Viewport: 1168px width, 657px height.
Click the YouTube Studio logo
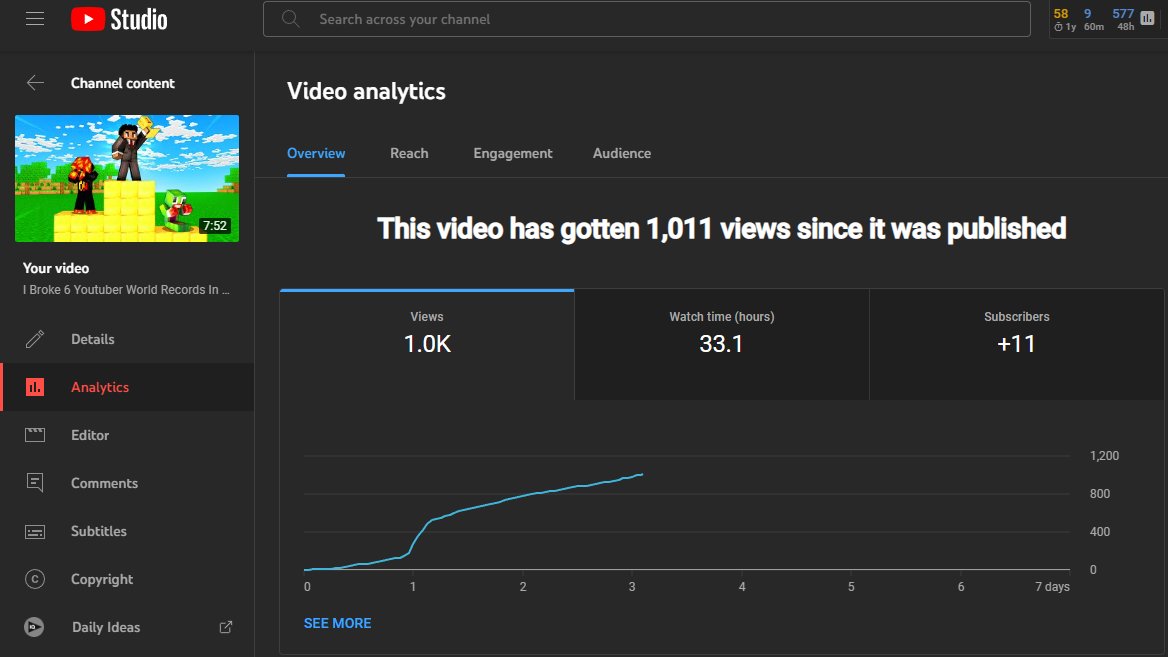click(x=119, y=19)
